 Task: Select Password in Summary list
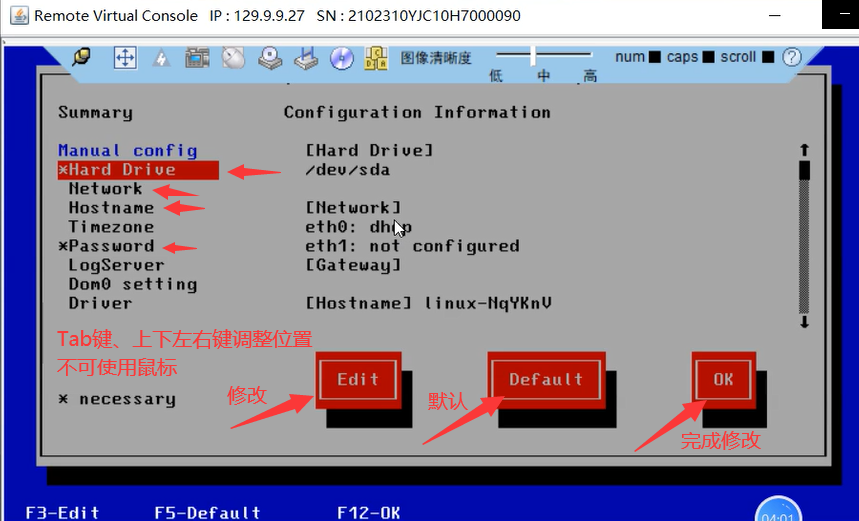click(106, 246)
